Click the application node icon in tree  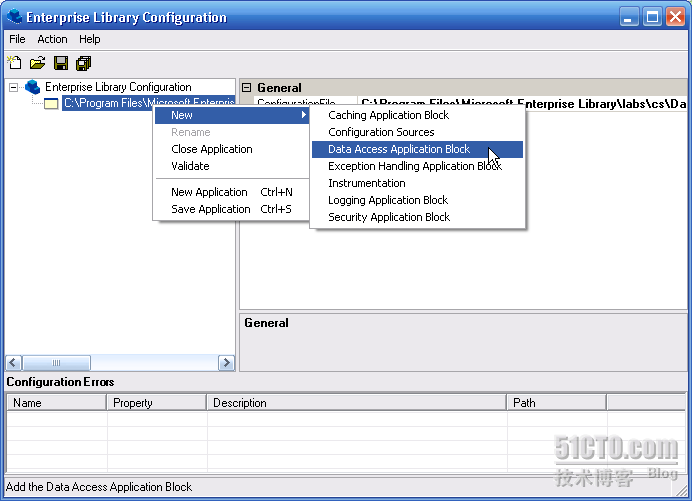[51, 104]
